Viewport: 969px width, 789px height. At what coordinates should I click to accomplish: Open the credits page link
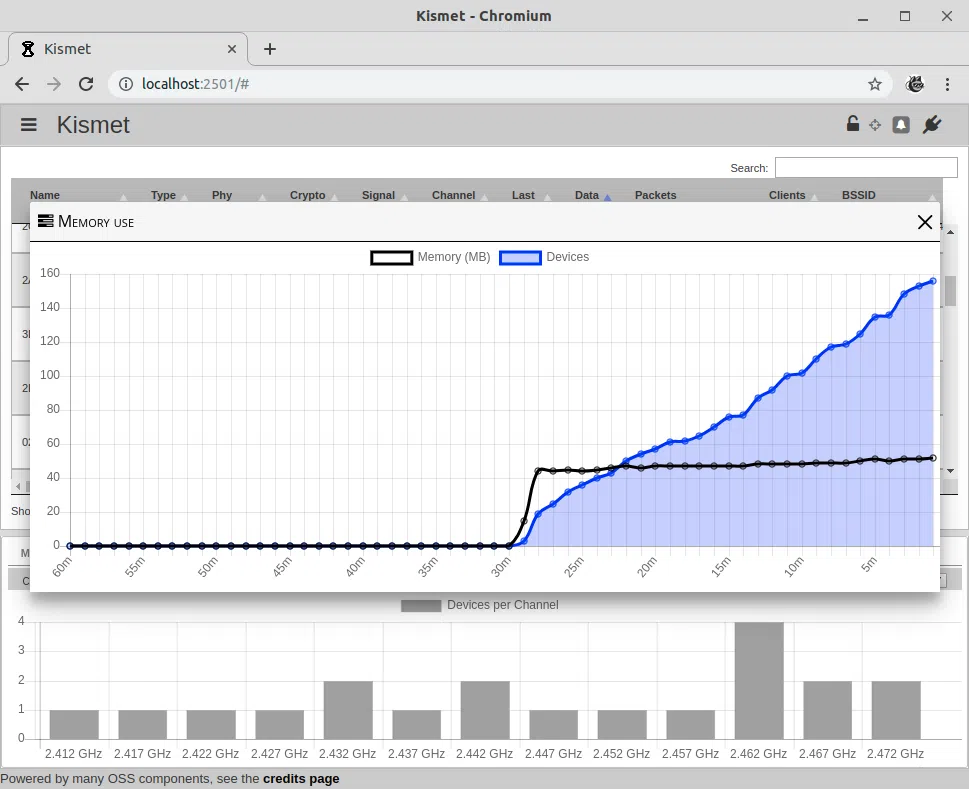301,778
